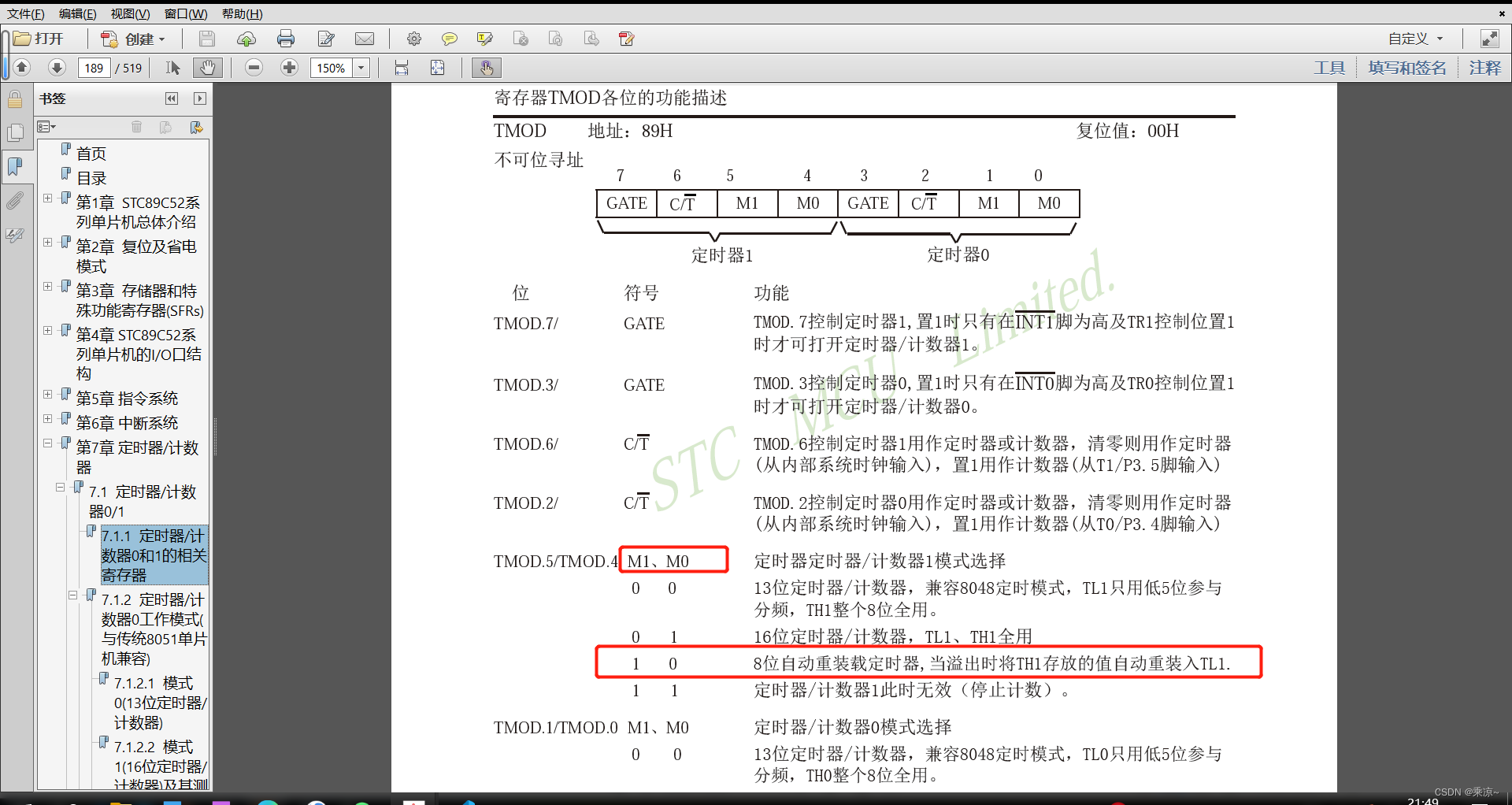This screenshot has width=1512, height=805.
Task: Collapse the 7.1.2 bookmark node
Action: click(x=72, y=595)
